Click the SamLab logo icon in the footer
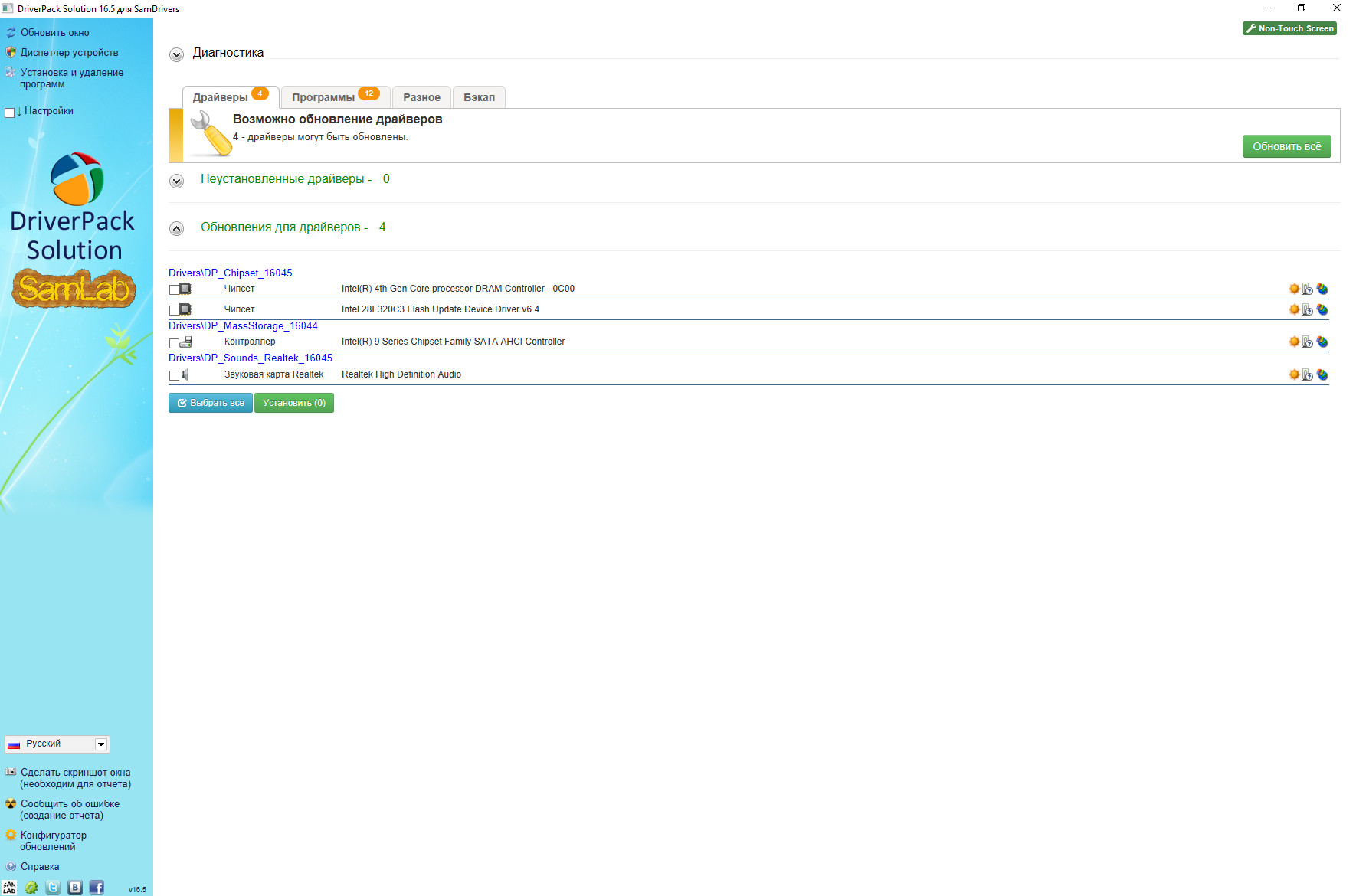1356x896 pixels. click(x=9, y=888)
